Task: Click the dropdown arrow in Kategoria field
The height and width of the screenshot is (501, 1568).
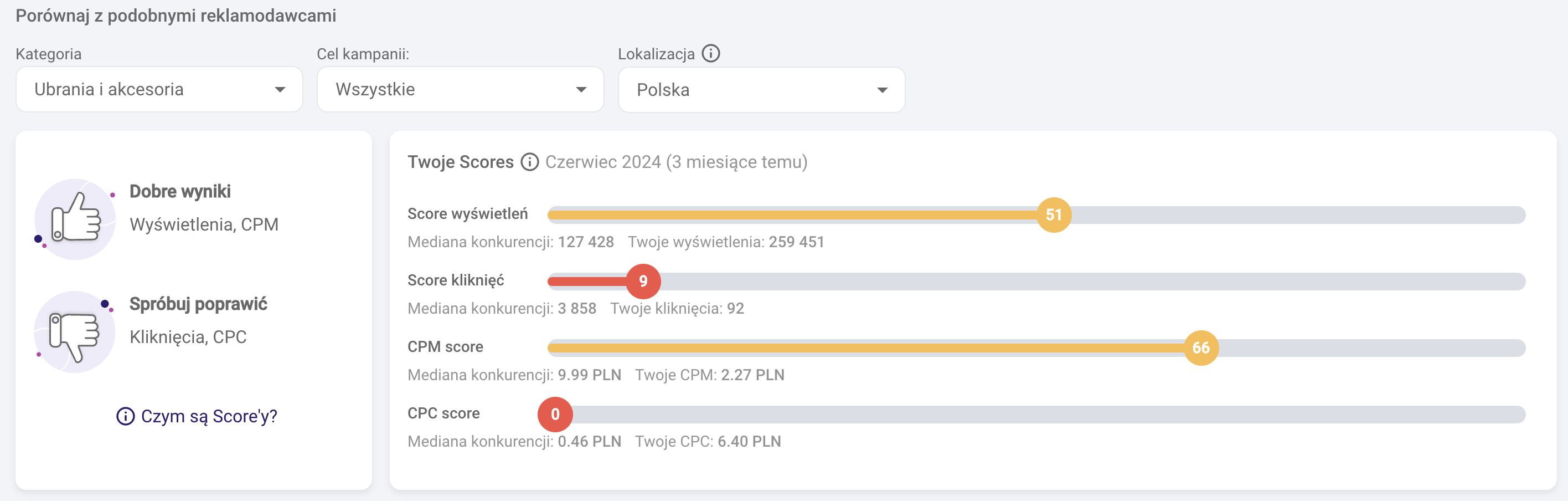Action: [x=280, y=90]
